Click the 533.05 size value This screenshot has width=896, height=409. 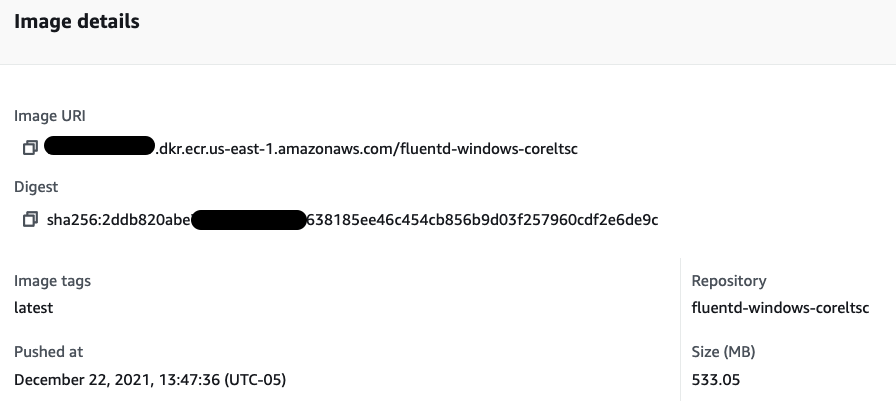coord(713,380)
